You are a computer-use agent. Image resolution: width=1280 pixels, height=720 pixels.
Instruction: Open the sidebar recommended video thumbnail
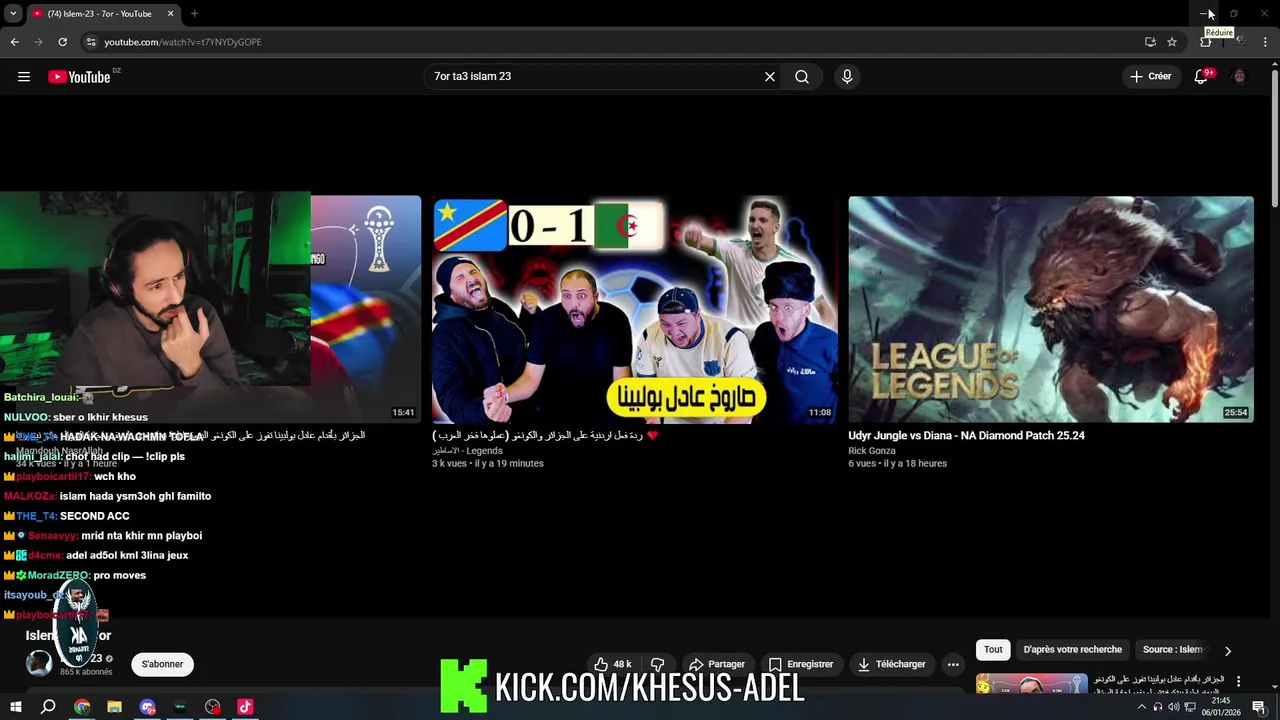click(1032, 683)
